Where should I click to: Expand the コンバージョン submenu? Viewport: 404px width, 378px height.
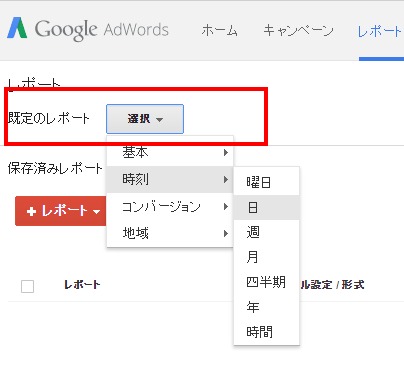(170, 207)
